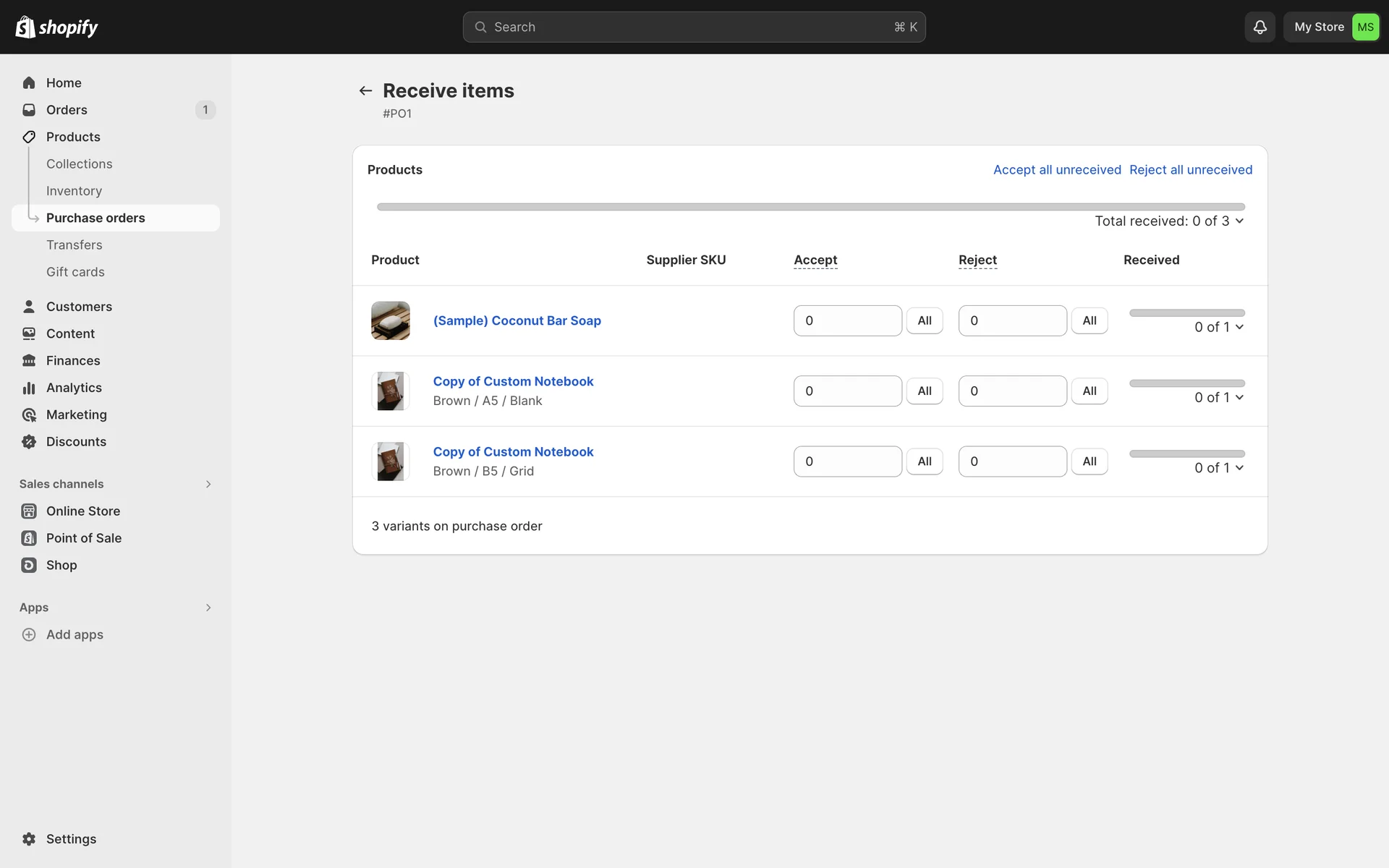The image size is (1389, 868).
Task: Open Settings gear icon
Action: (29, 839)
